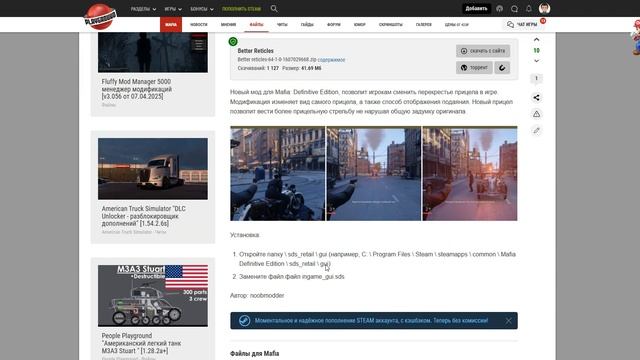The width and height of the screenshot is (640, 360).
Task: Click the Скачать с сайта download button
Action: pyautogui.click(x=483, y=51)
